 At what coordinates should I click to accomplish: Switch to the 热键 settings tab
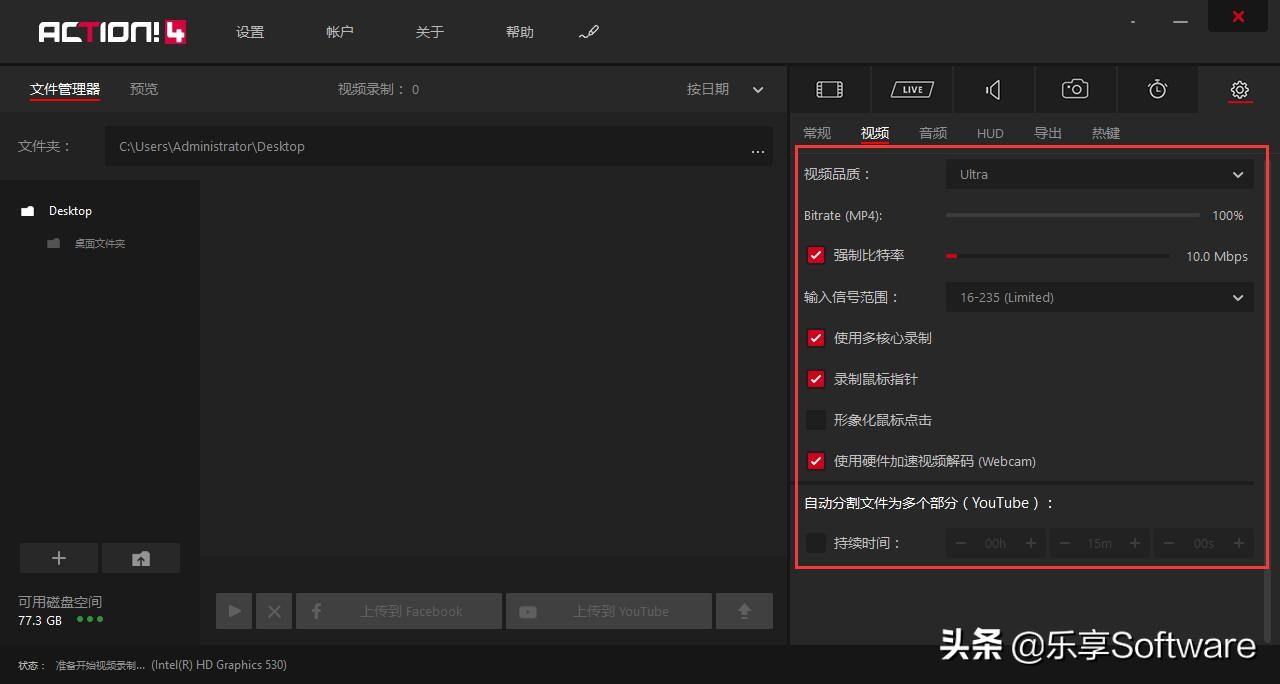click(x=1106, y=133)
